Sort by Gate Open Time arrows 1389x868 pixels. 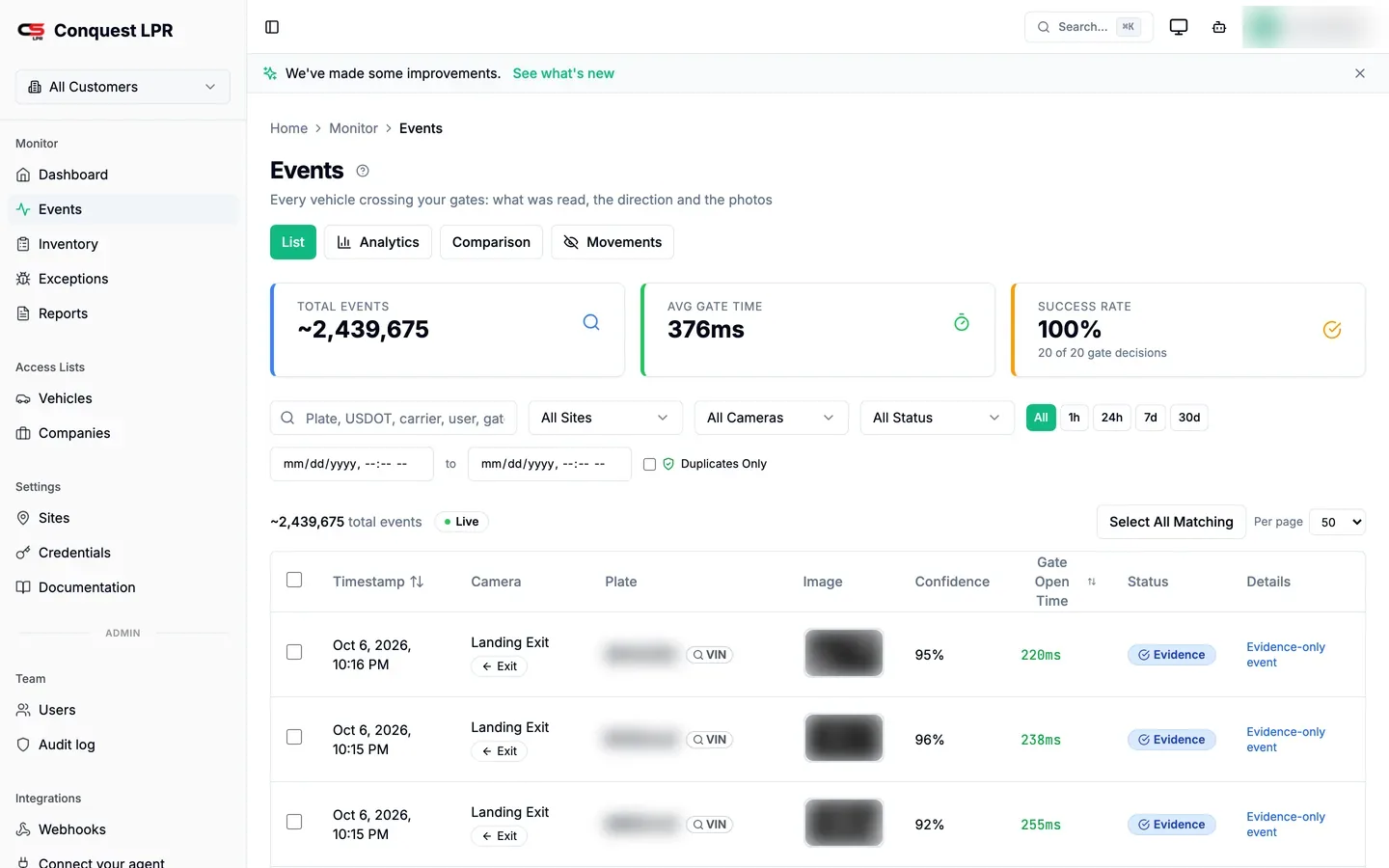1092,582
